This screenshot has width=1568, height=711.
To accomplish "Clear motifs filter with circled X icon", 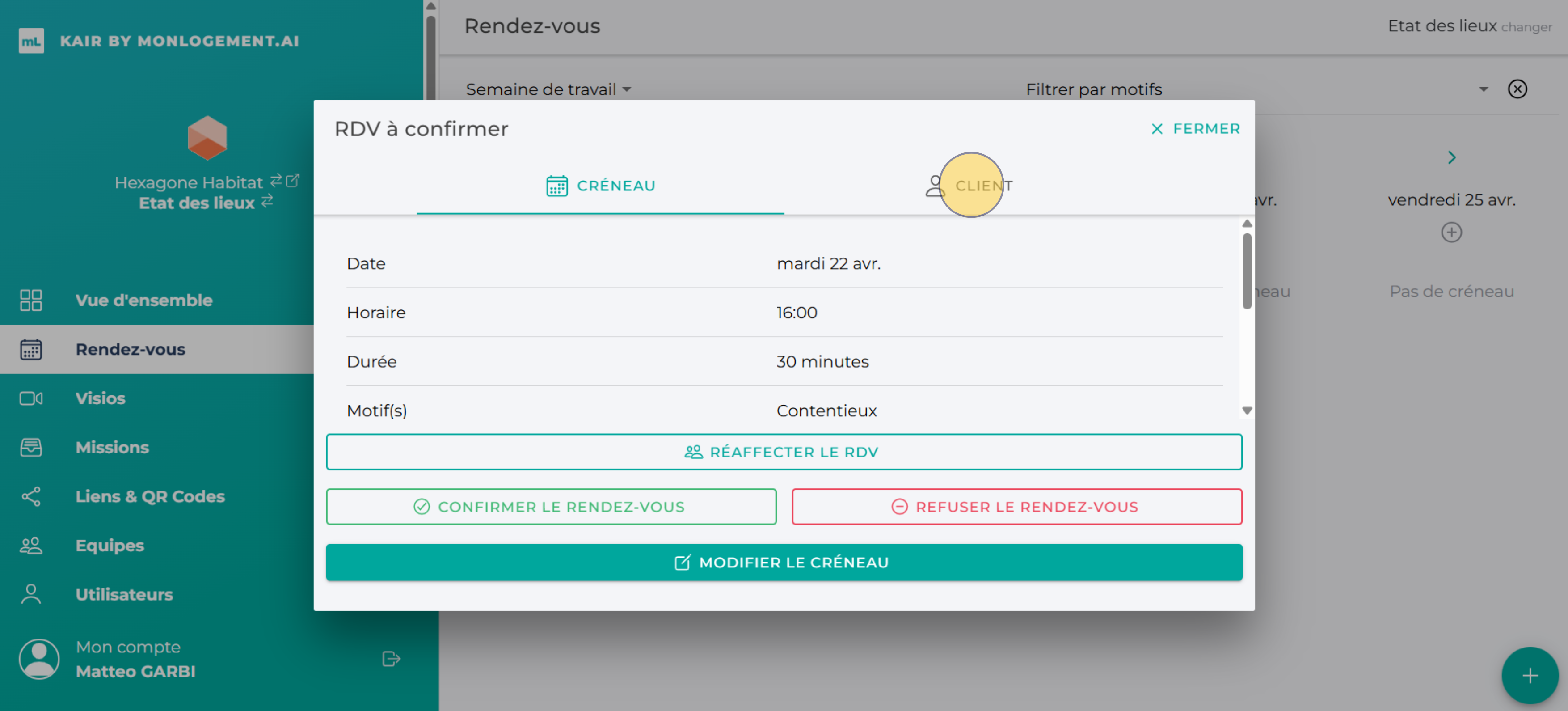I will 1517,89.
